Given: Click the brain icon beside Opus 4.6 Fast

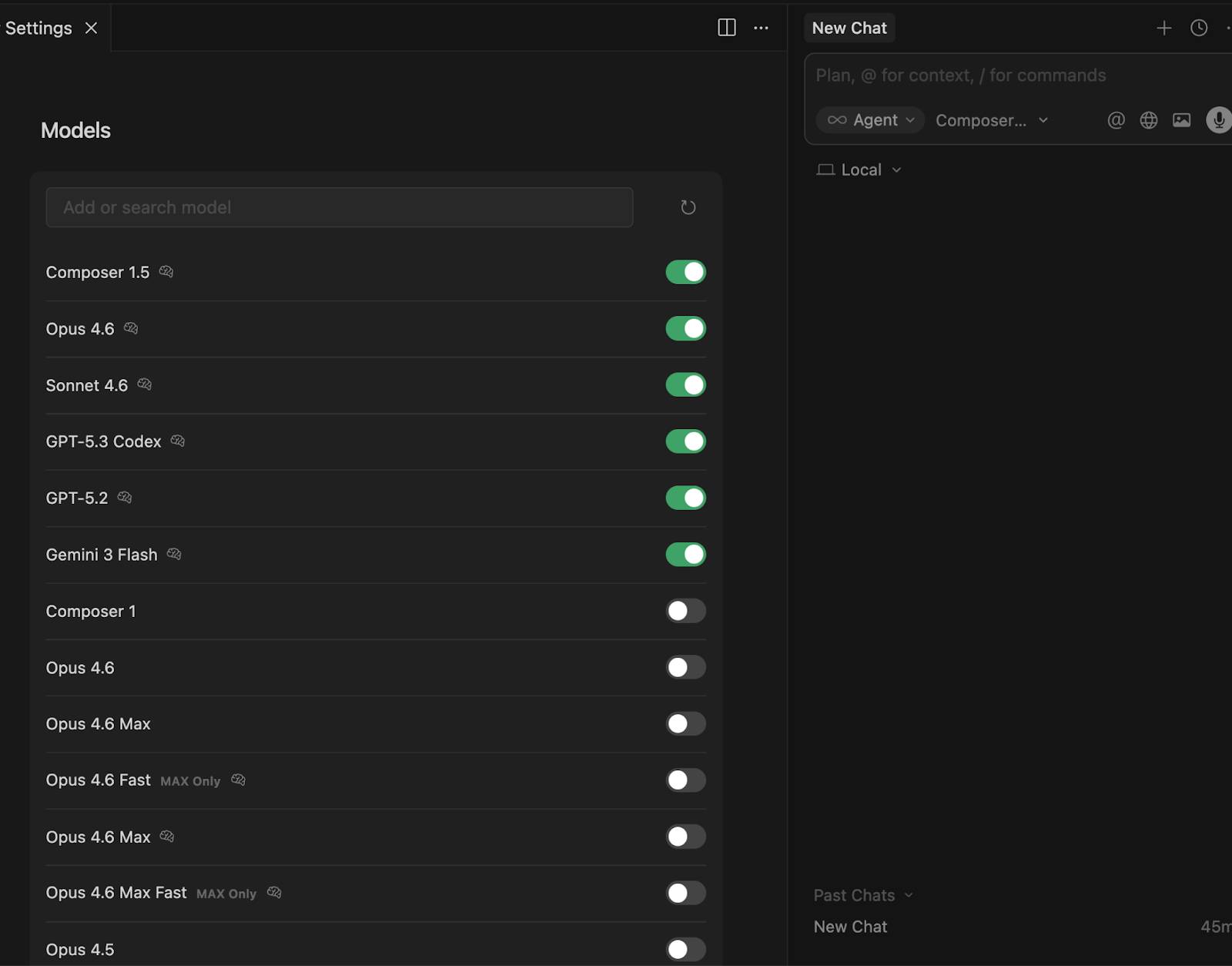Looking at the screenshot, I should [x=238, y=780].
